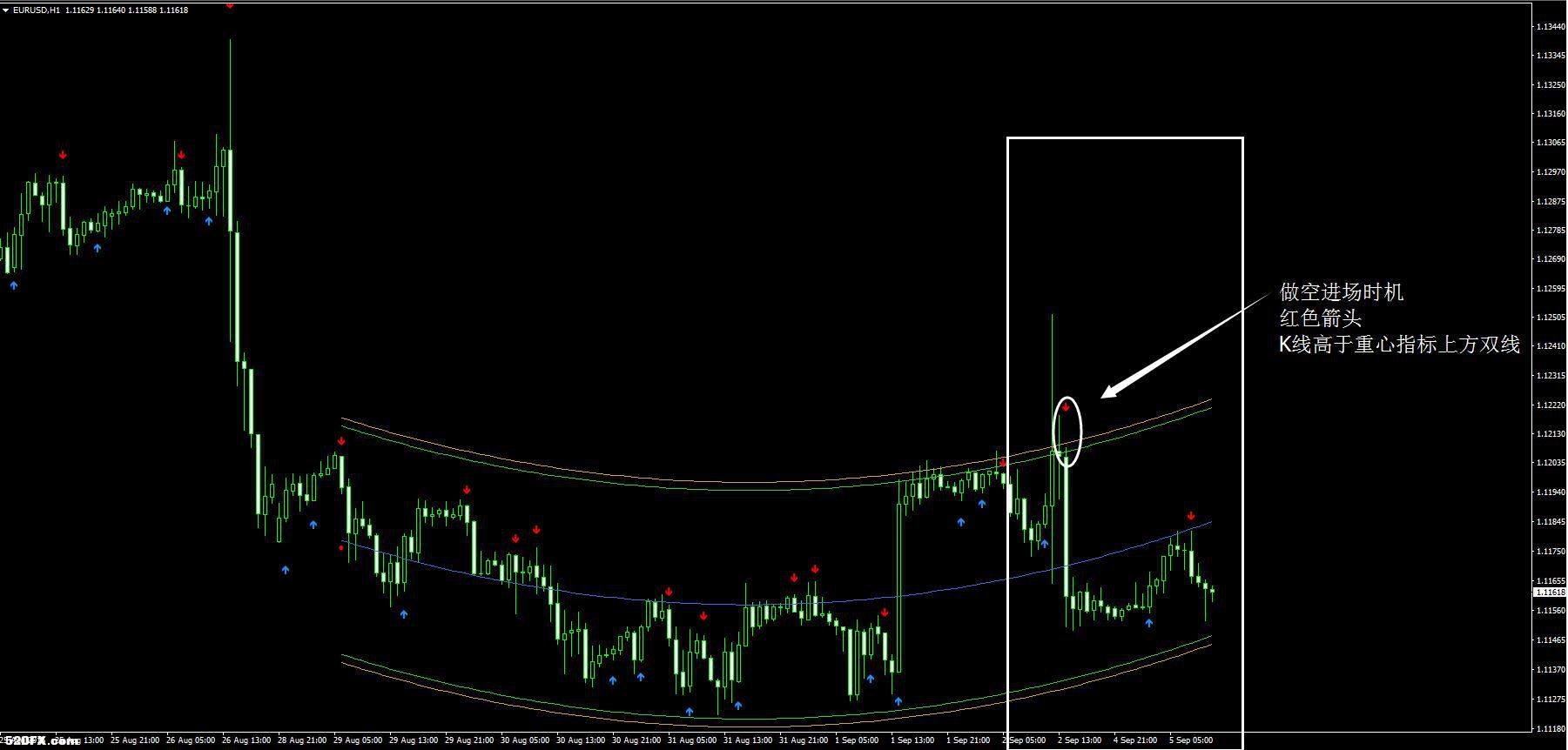Click time axis label 31 Aug 13:00

click(x=748, y=741)
